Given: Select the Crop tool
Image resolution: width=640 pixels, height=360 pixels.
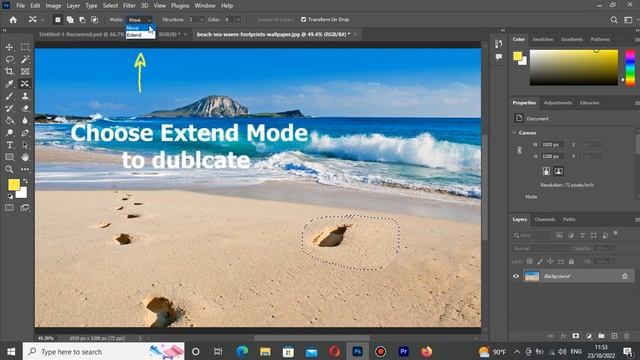Looking at the screenshot, I should point(9,71).
